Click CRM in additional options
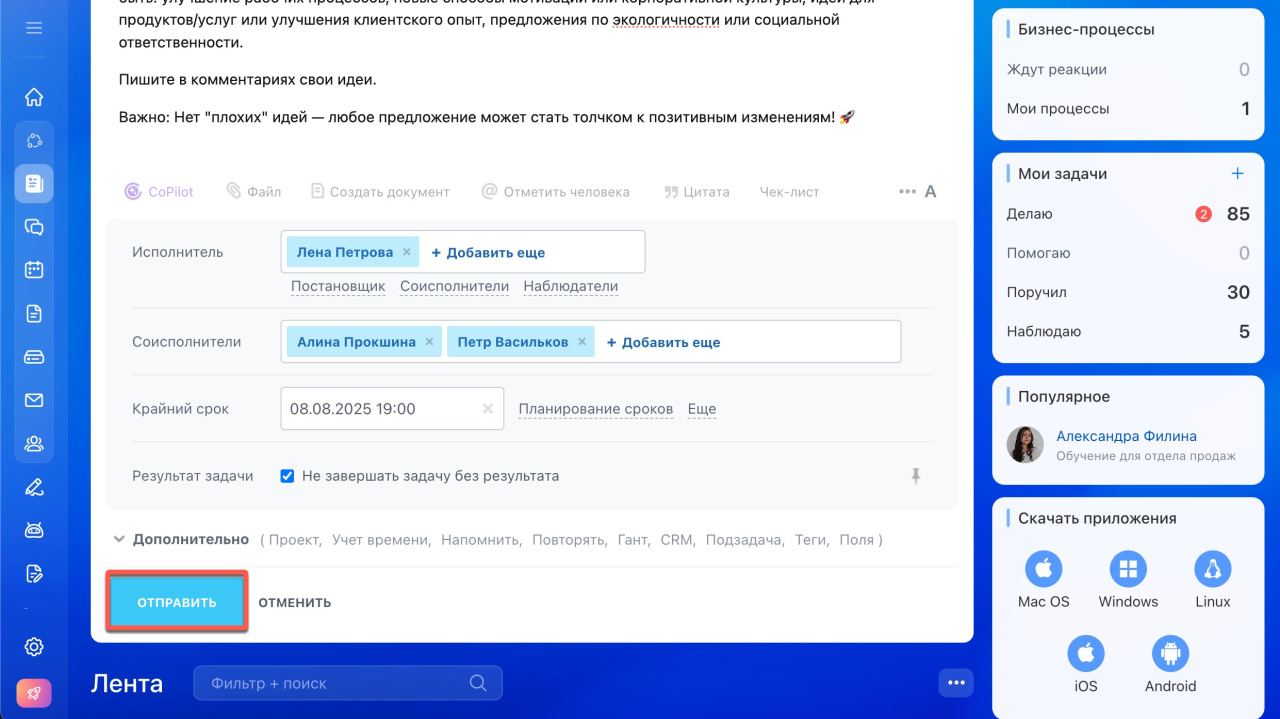Screen dimensions: 1280x719 pos(677,540)
